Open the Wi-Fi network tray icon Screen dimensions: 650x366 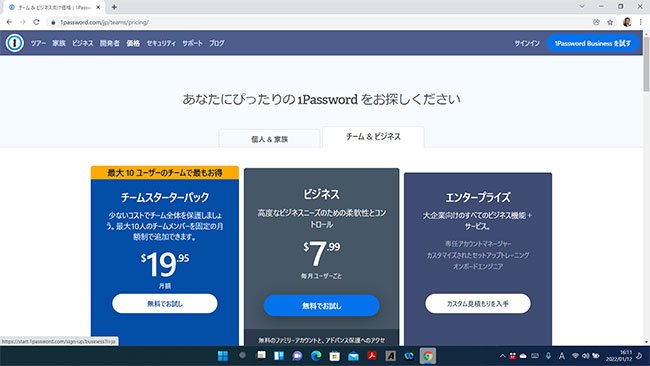[575, 356]
